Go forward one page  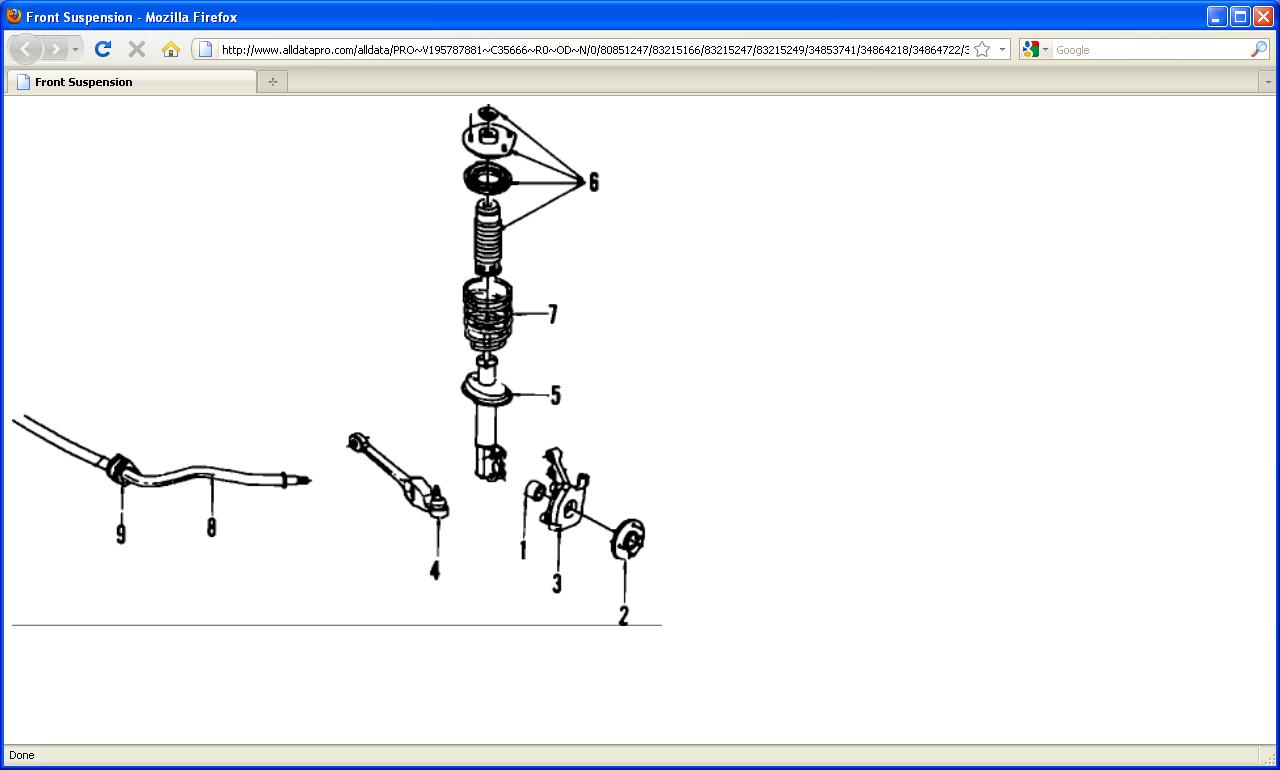click(x=55, y=49)
